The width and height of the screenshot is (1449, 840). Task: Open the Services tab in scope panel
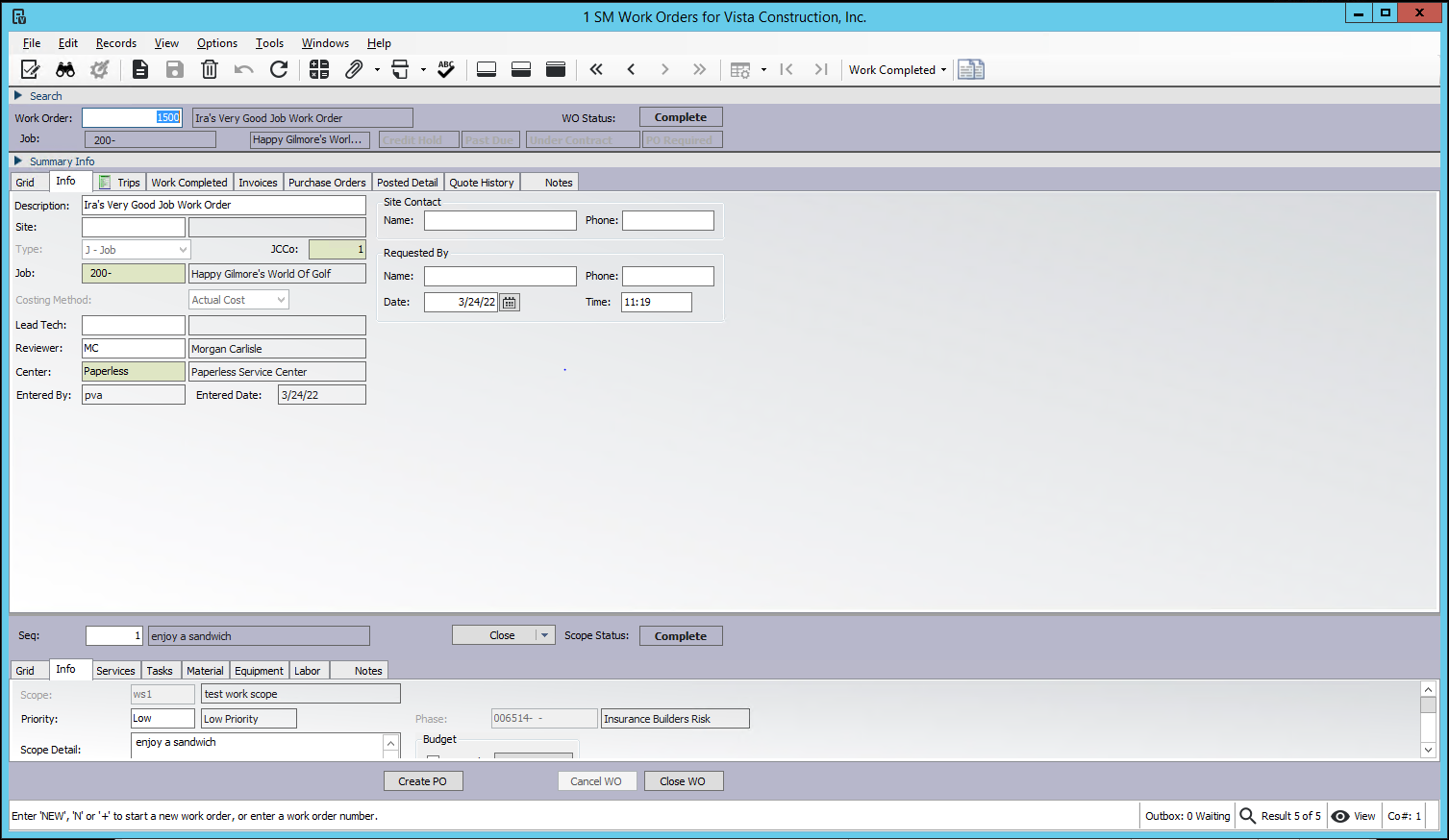point(115,671)
